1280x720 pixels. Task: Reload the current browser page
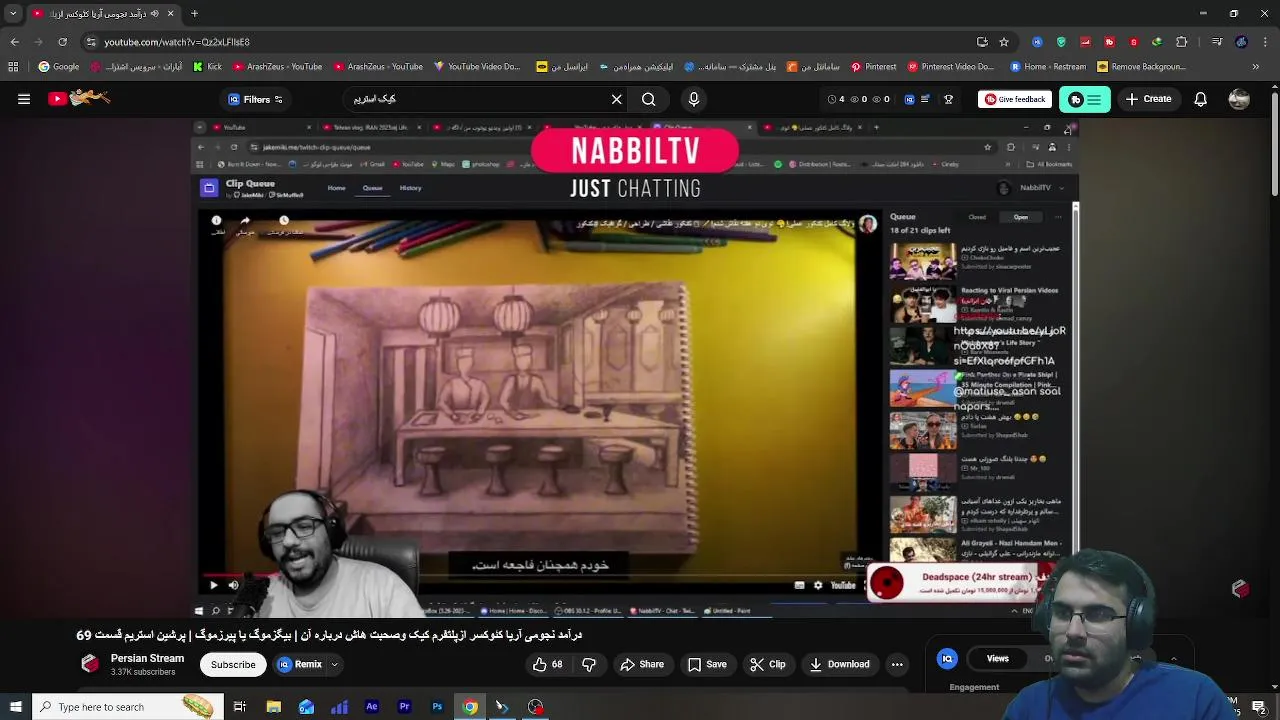63,42
